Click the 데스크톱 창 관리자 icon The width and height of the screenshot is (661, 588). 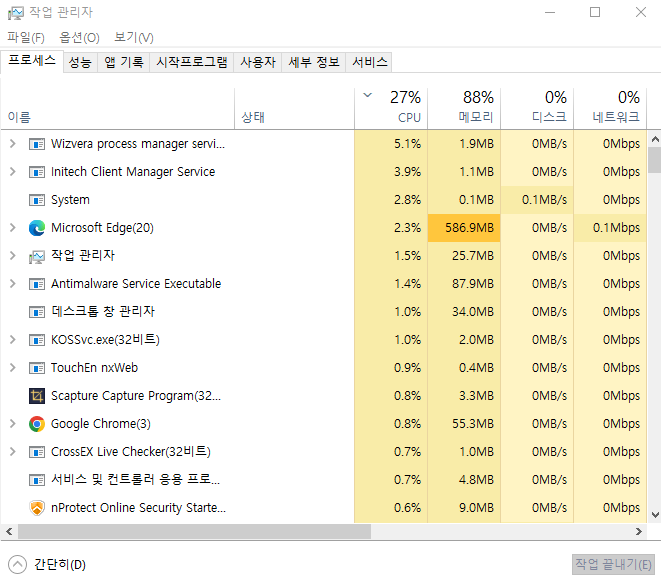coord(37,312)
